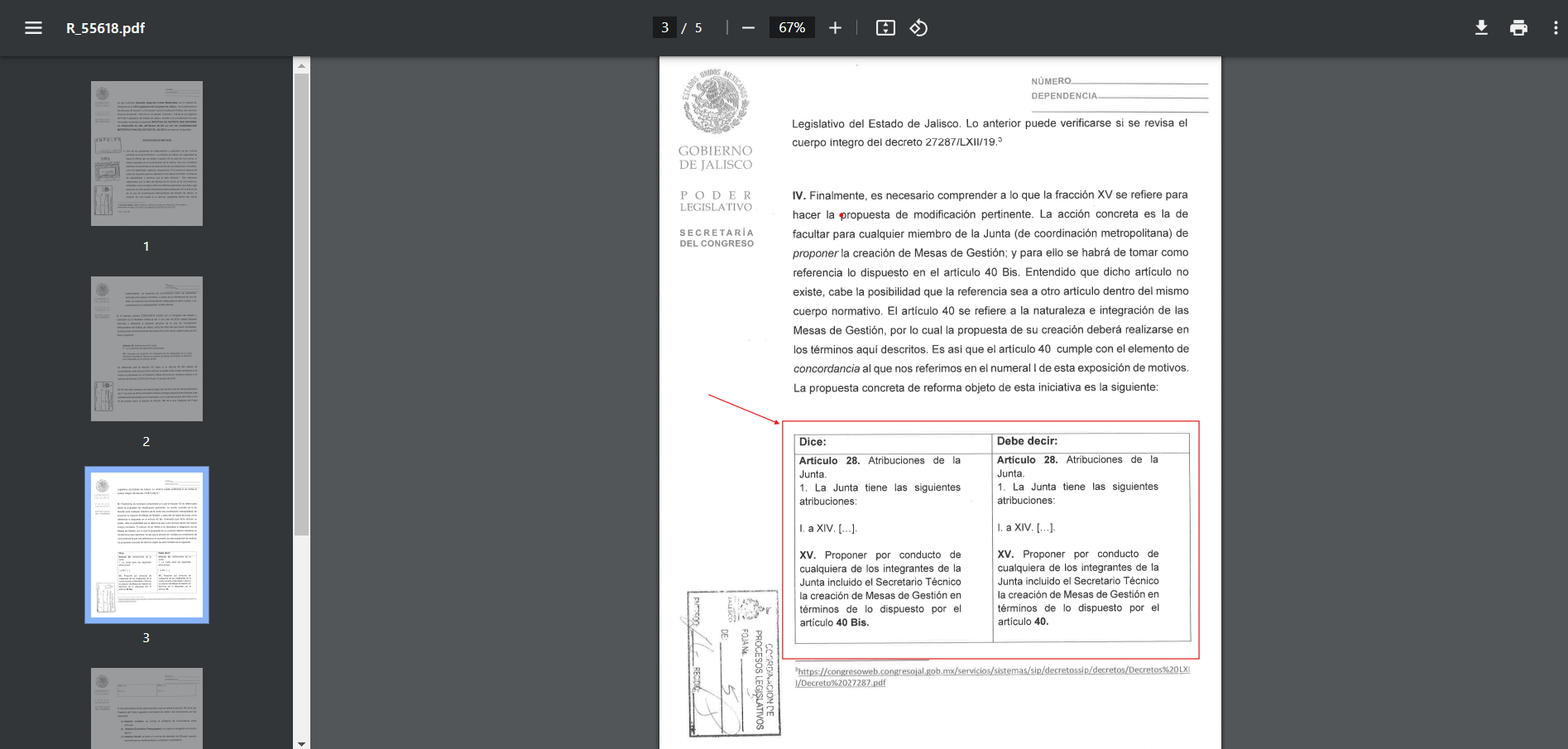The height and width of the screenshot is (749, 1568).
Task: Click 'I. a XIV. [...]' in the Debe decir column
Action: pyautogui.click(x=1026, y=527)
